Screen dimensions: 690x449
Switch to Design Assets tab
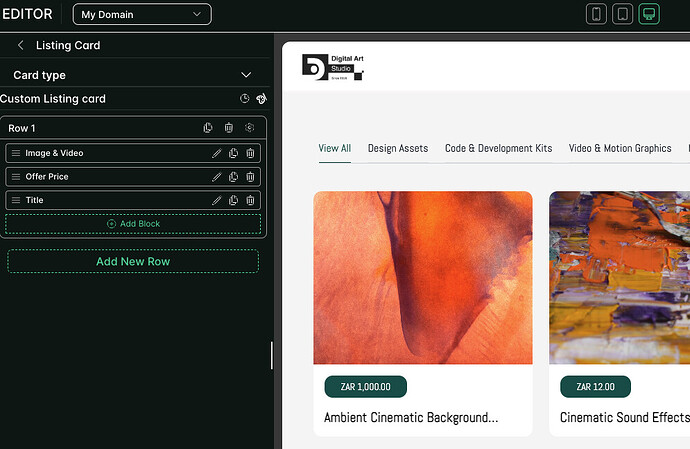click(398, 148)
